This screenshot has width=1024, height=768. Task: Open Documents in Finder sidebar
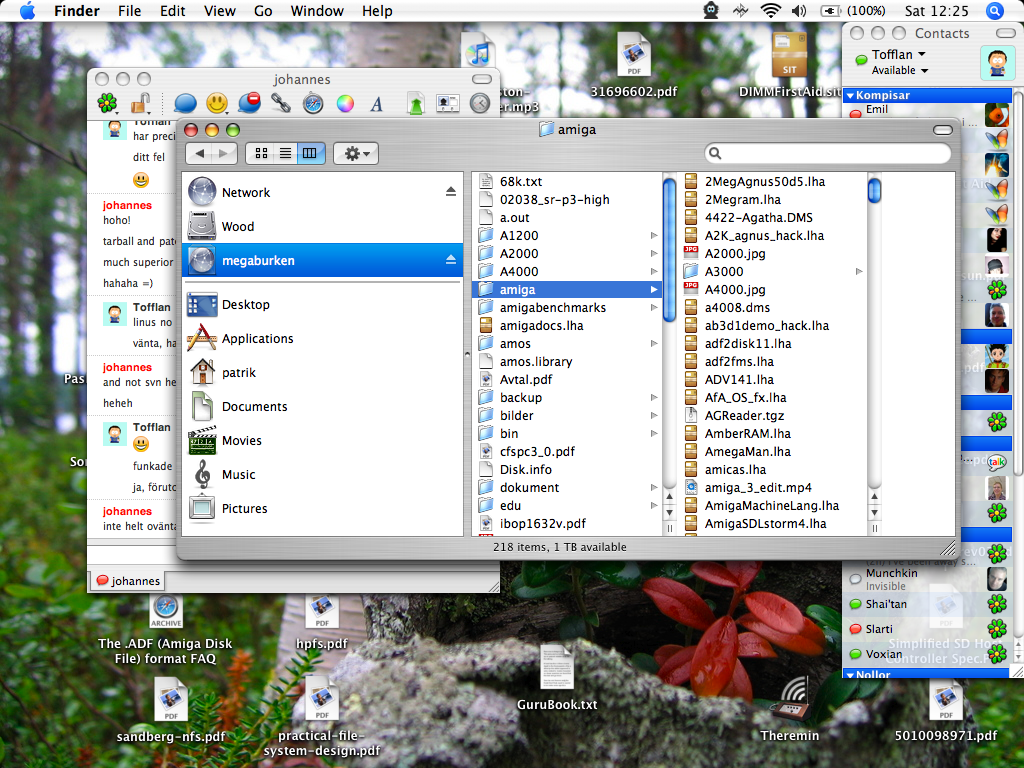pos(323,406)
